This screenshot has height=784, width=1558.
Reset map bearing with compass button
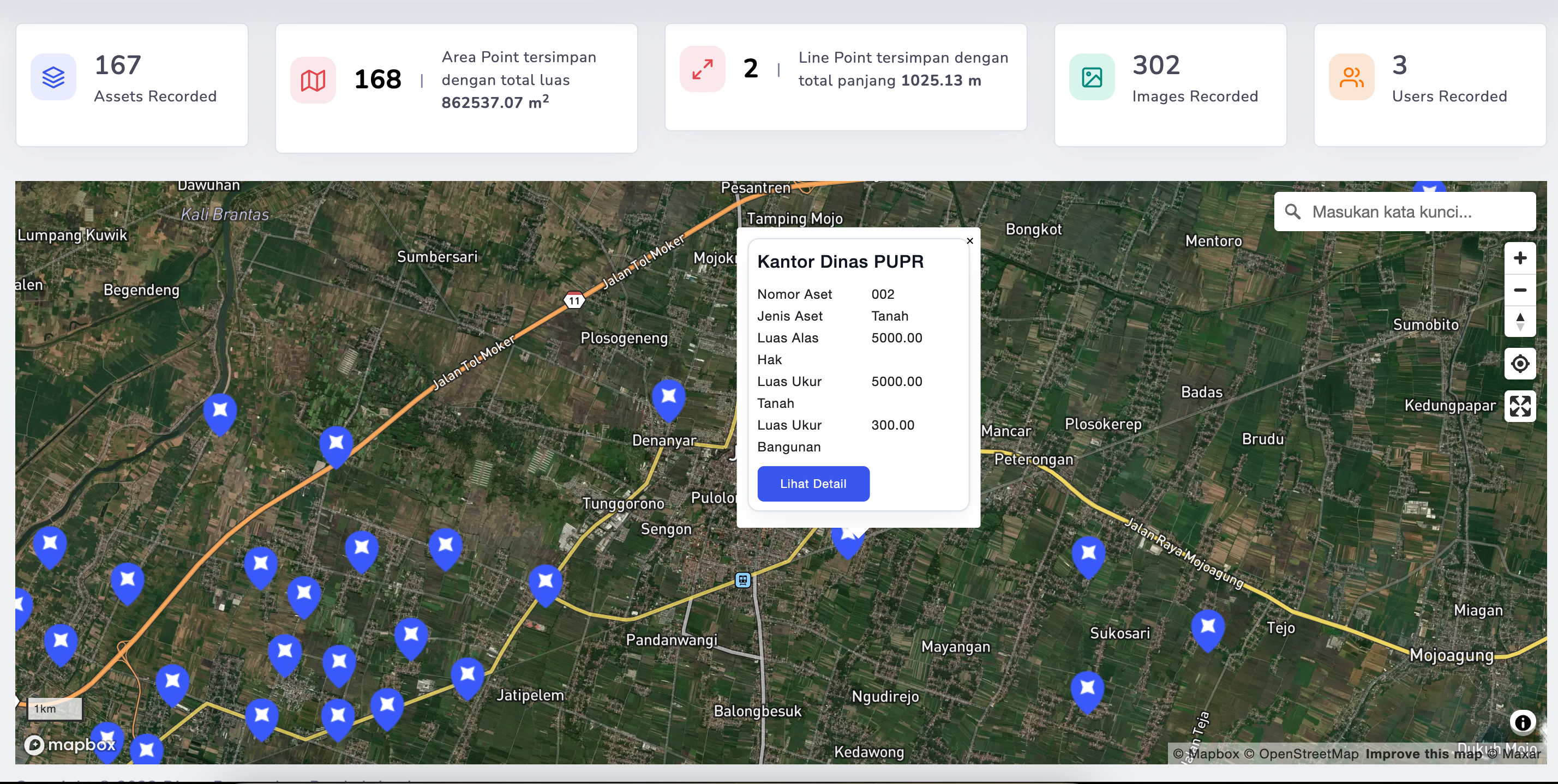pos(1519,322)
